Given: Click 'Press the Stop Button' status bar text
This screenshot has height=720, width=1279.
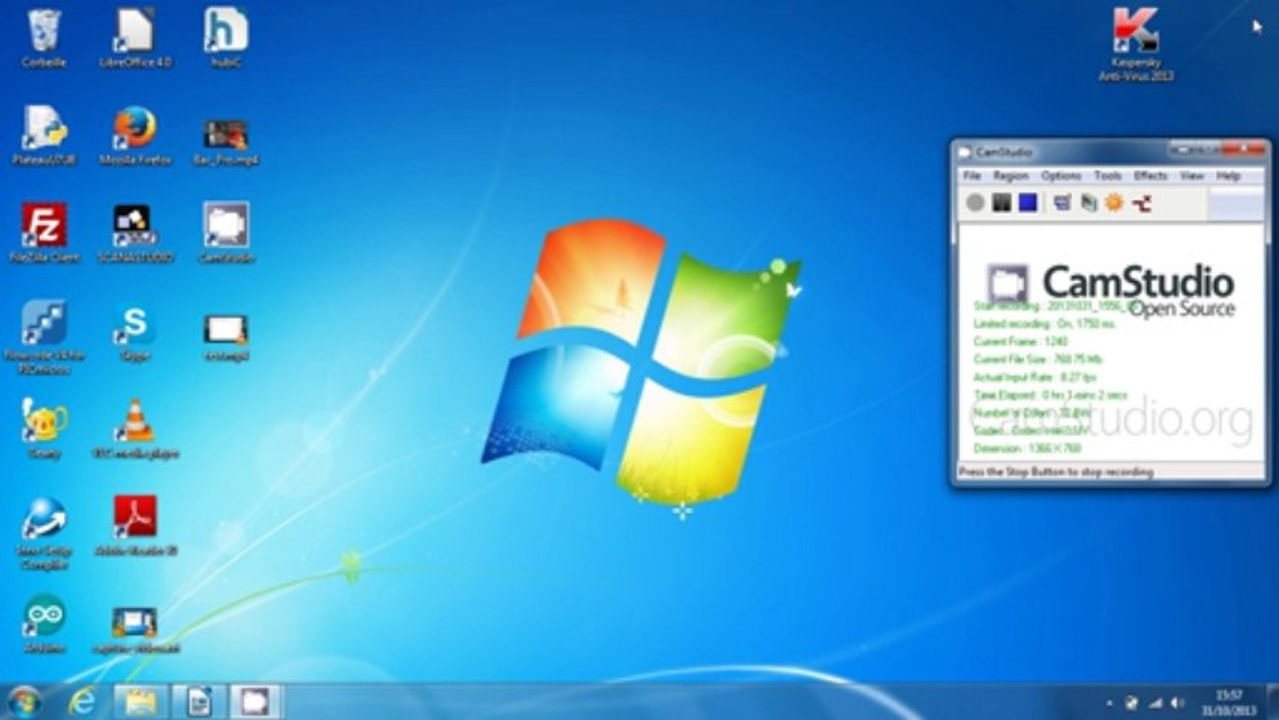Looking at the screenshot, I should pos(1056,471).
